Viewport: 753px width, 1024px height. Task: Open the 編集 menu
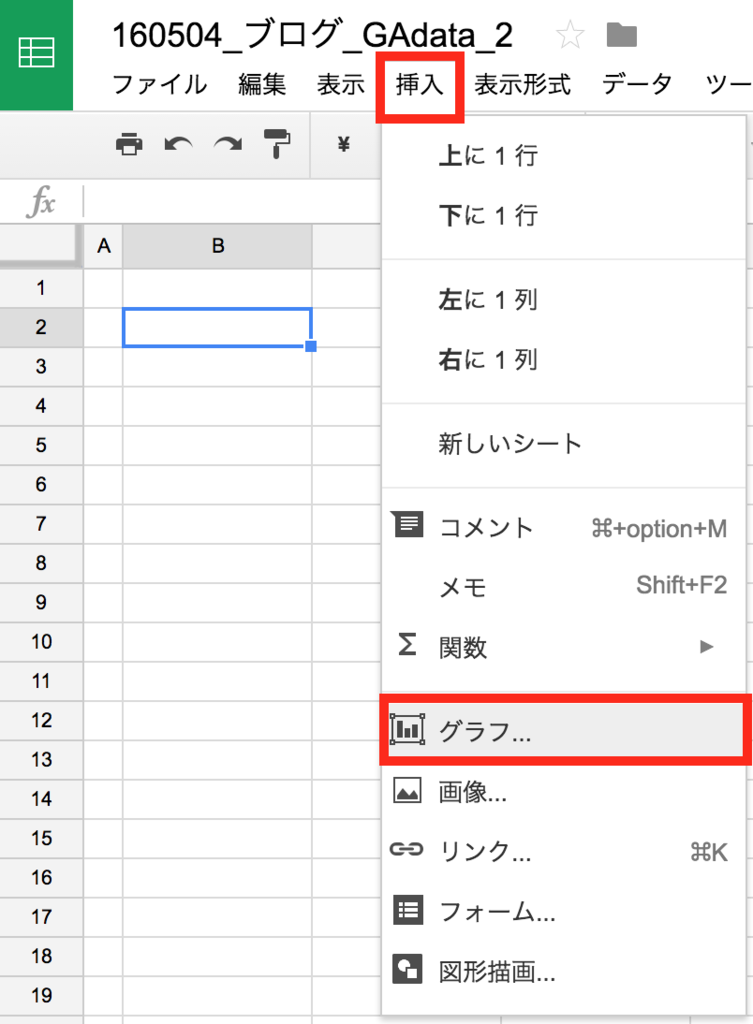click(x=262, y=84)
